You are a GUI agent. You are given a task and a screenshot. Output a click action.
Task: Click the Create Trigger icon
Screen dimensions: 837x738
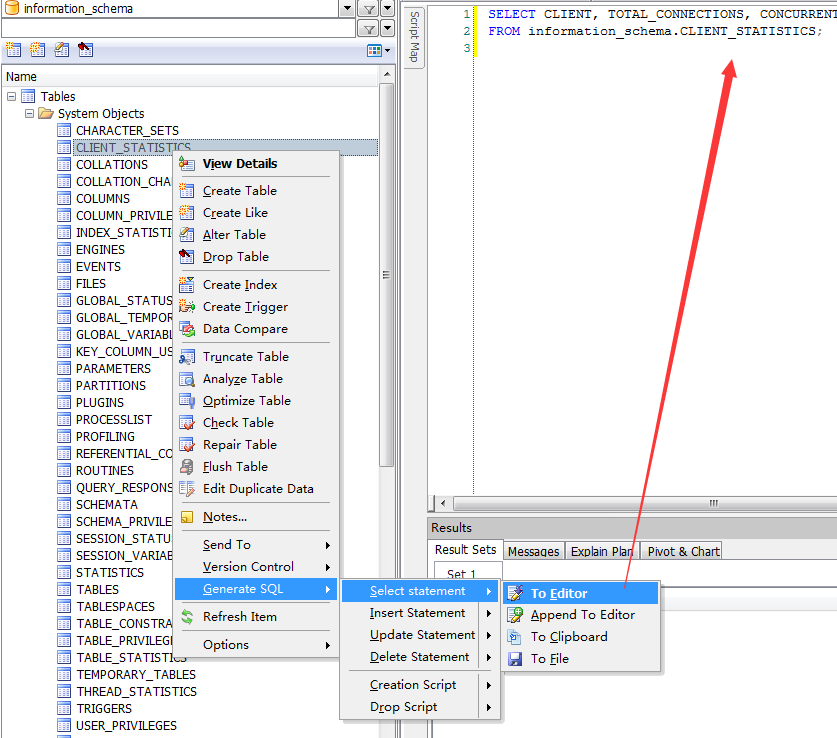click(187, 307)
